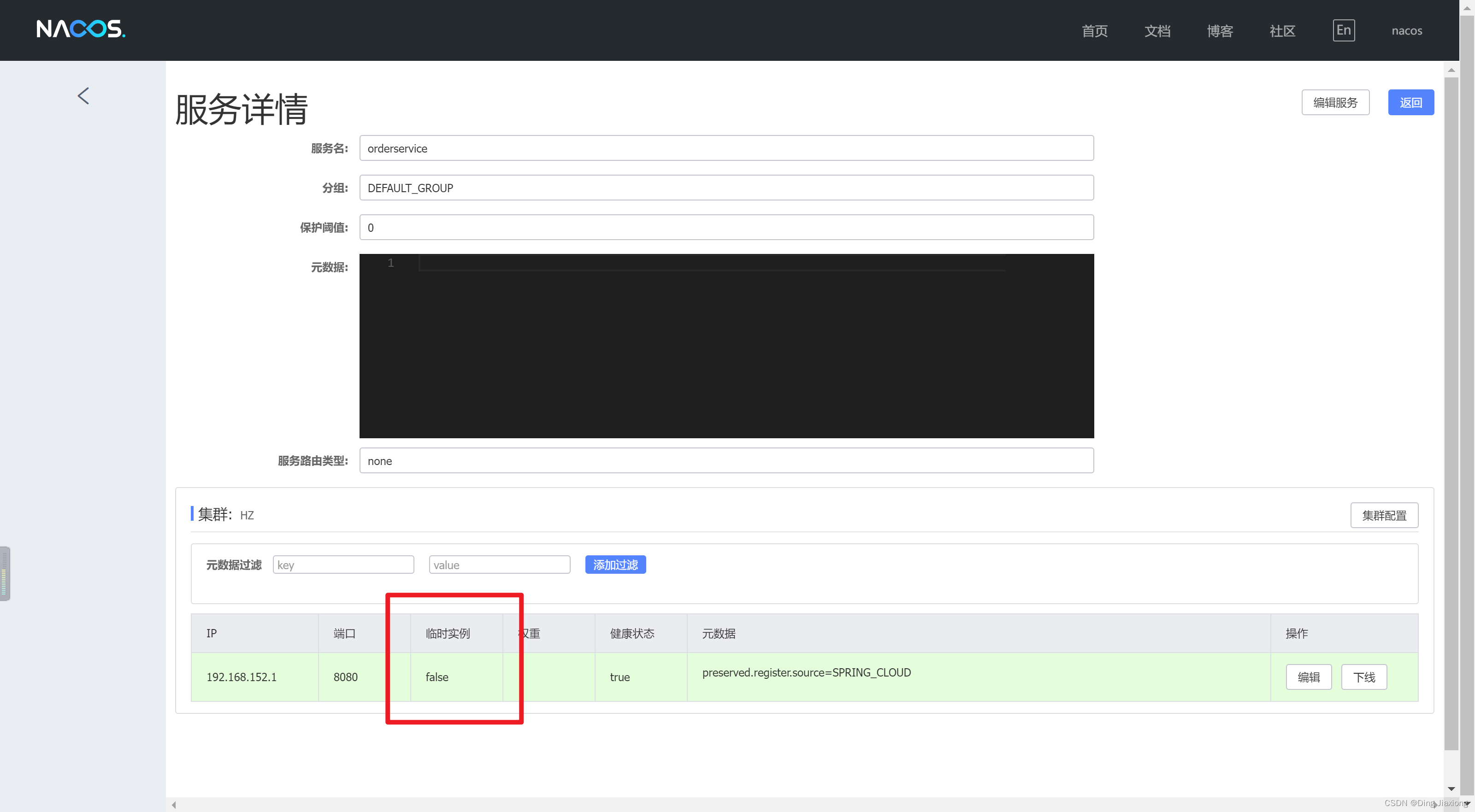Image resolution: width=1475 pixels, height=812 pixels.
Task: Focus the 服务名 orderservice field
Action: coord(726,148)
